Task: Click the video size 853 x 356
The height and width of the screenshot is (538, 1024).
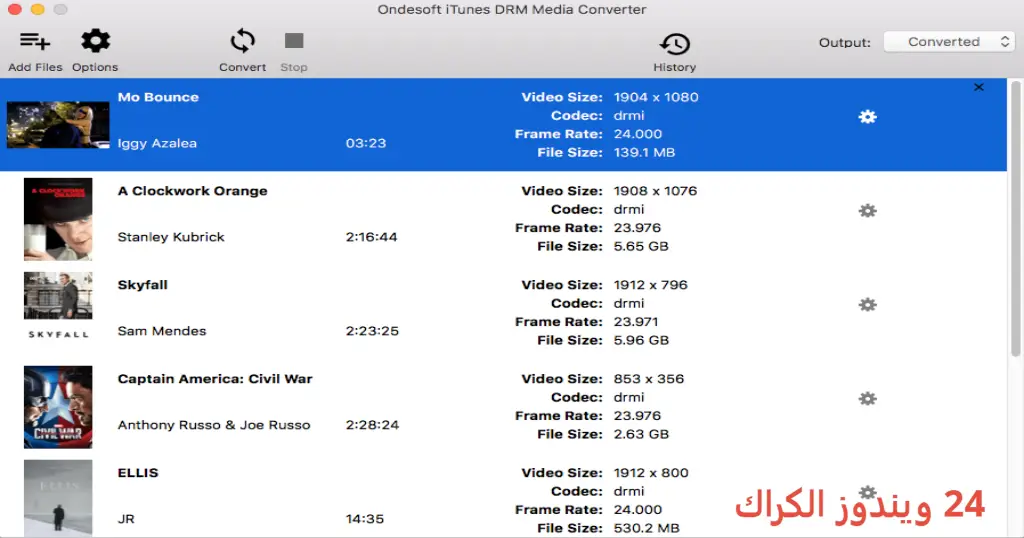Action: coord(648,379)
